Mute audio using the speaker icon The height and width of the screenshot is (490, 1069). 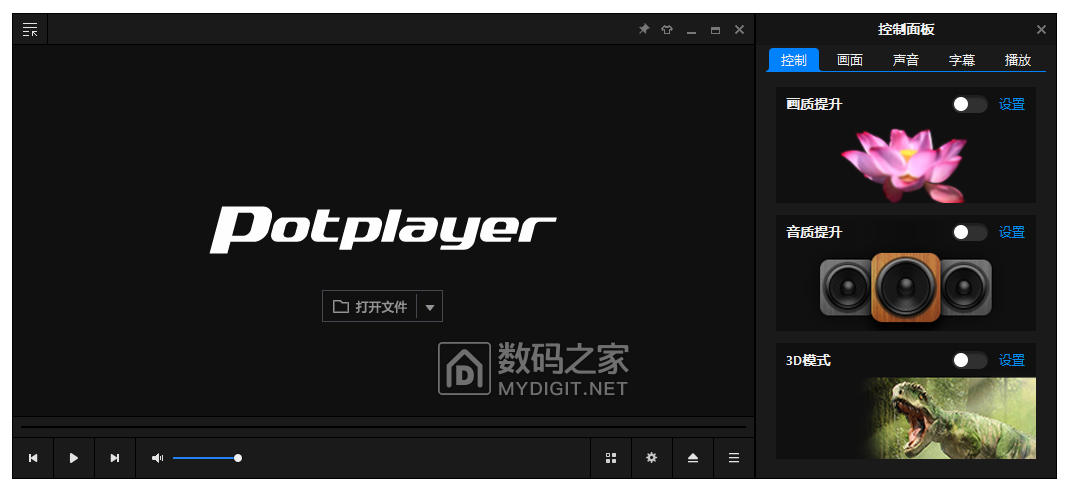pos(157,458)
